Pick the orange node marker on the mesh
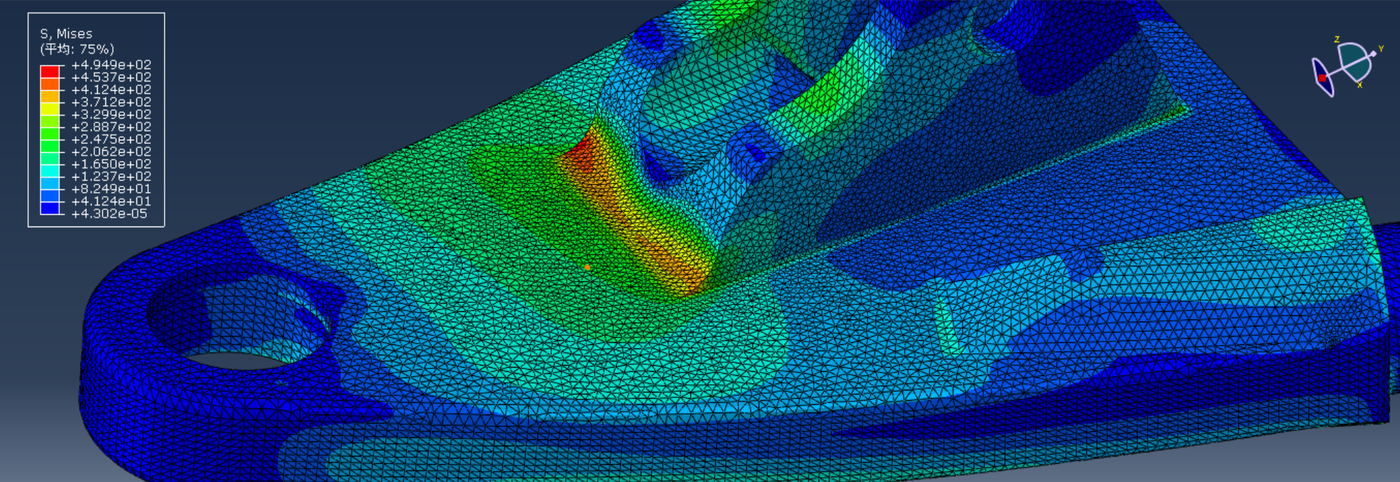Screen dimensions: 1400x482 click(587, 267)
